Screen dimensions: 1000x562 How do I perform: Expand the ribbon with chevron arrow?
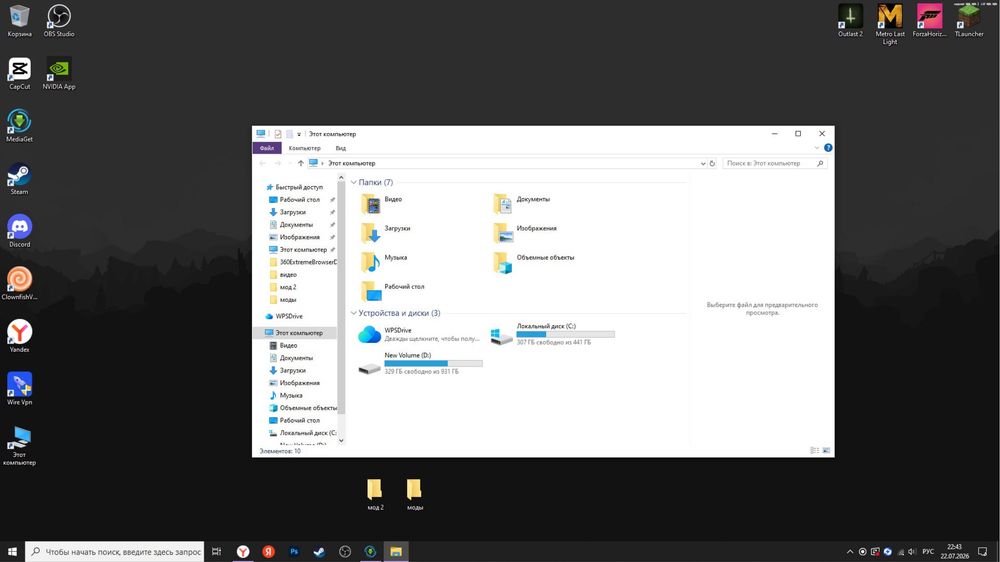[816, 148]
